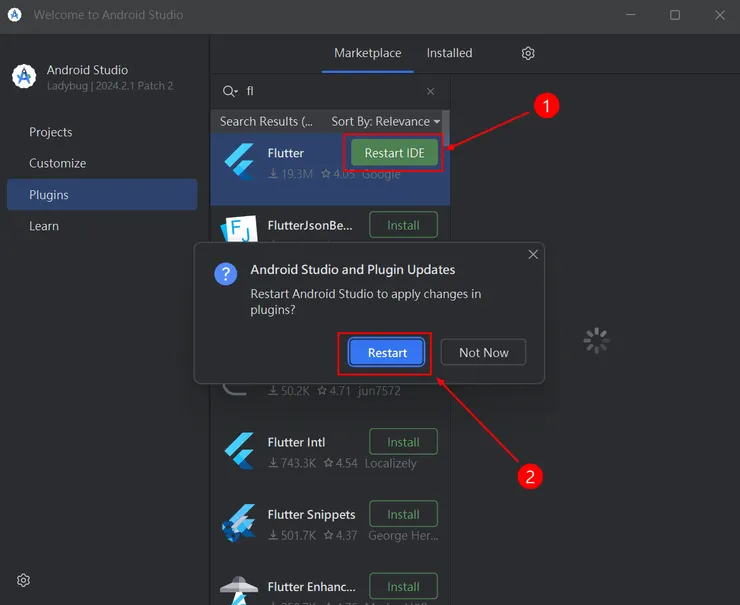Click the Flutter Snippets plugin logo

pyautogui.click(x=239, y=523)
